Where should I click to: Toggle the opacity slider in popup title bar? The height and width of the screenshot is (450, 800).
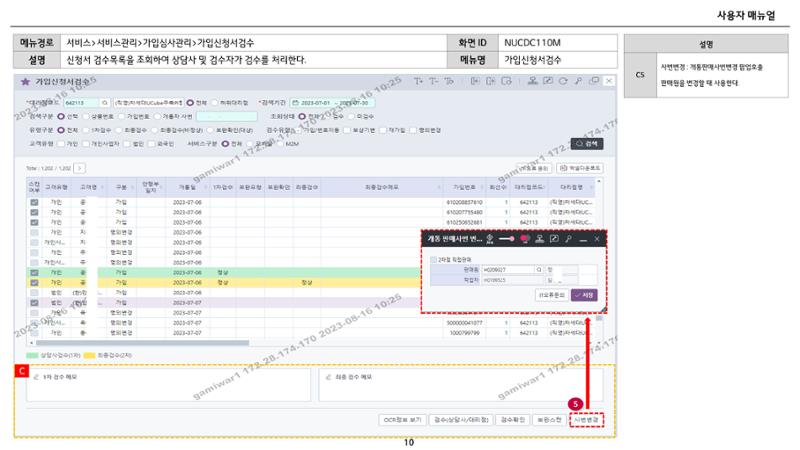pyautogui.click(x=507, y=239)
